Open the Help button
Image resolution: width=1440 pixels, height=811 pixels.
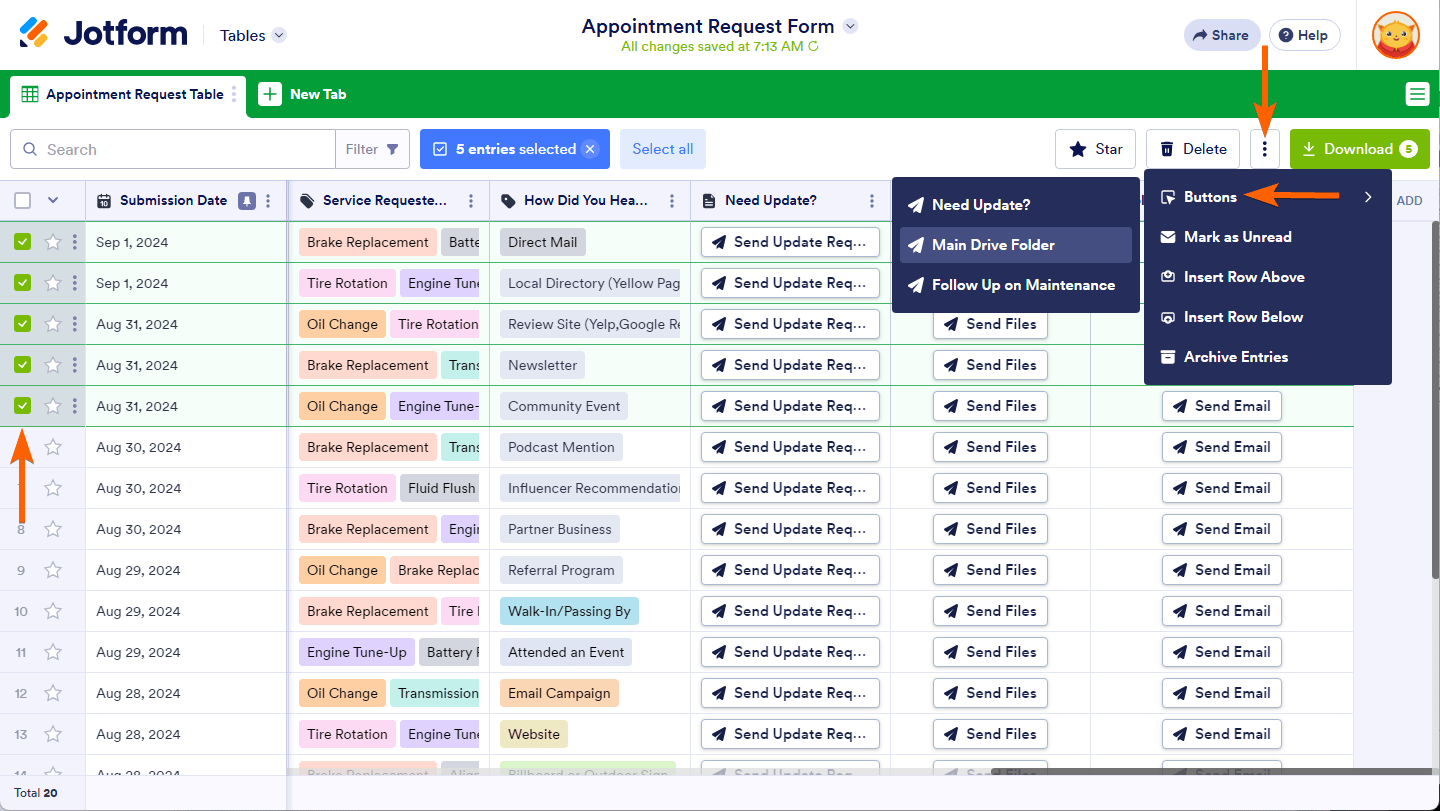click(1304, 35)
